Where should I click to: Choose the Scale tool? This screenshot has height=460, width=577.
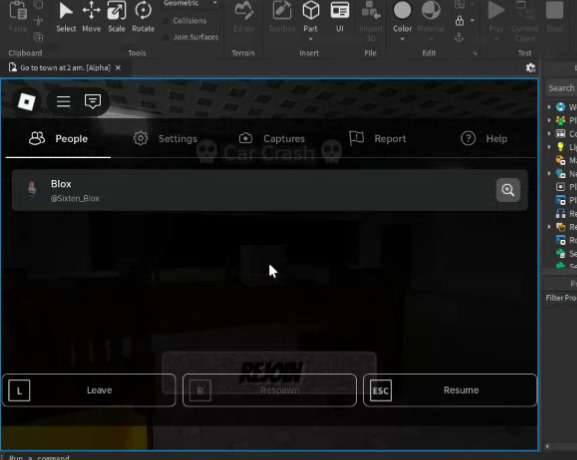tap(116, 17)
